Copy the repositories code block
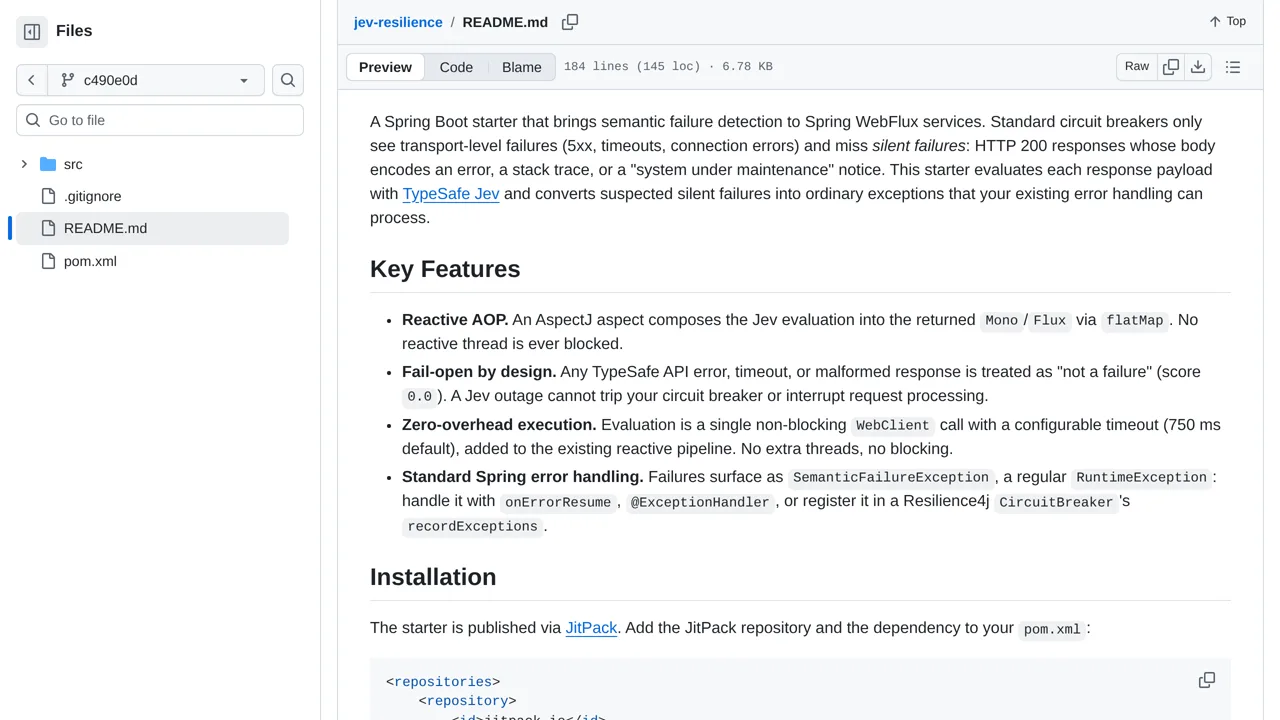The height and width of the screenshot is (720, 1280). [x=1207, y=680]
